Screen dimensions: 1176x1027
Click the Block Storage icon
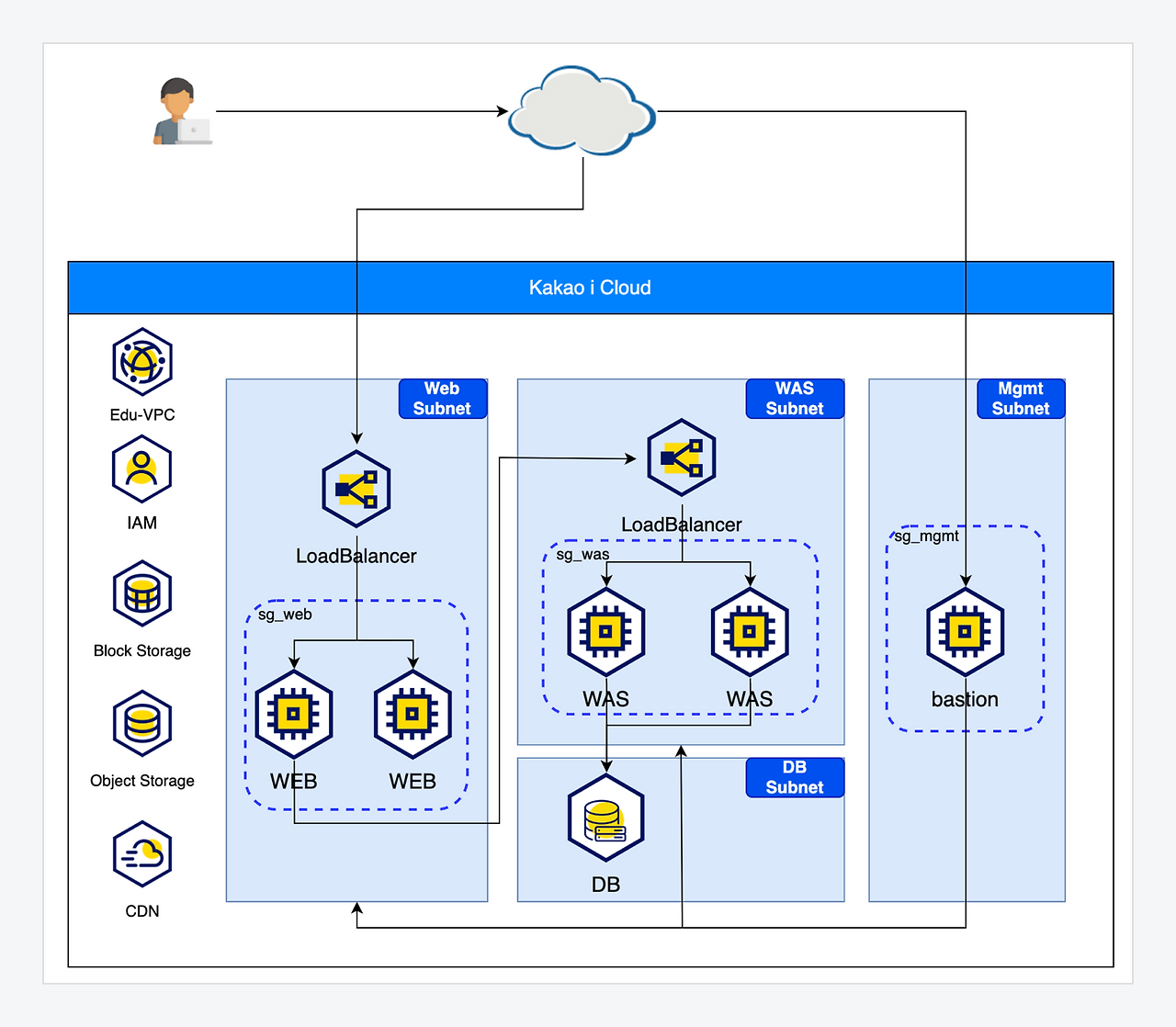click(142, 593)
